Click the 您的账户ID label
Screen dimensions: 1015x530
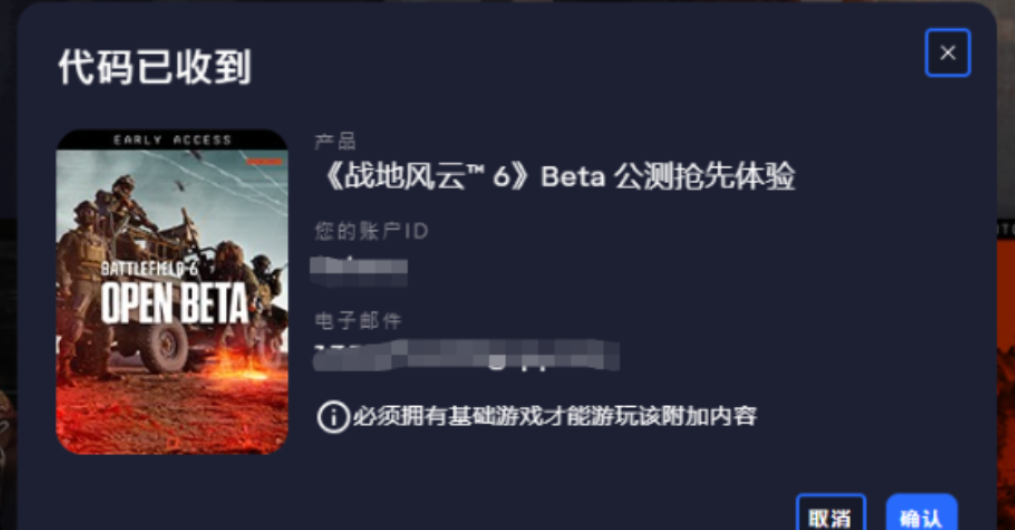point(372,231)
